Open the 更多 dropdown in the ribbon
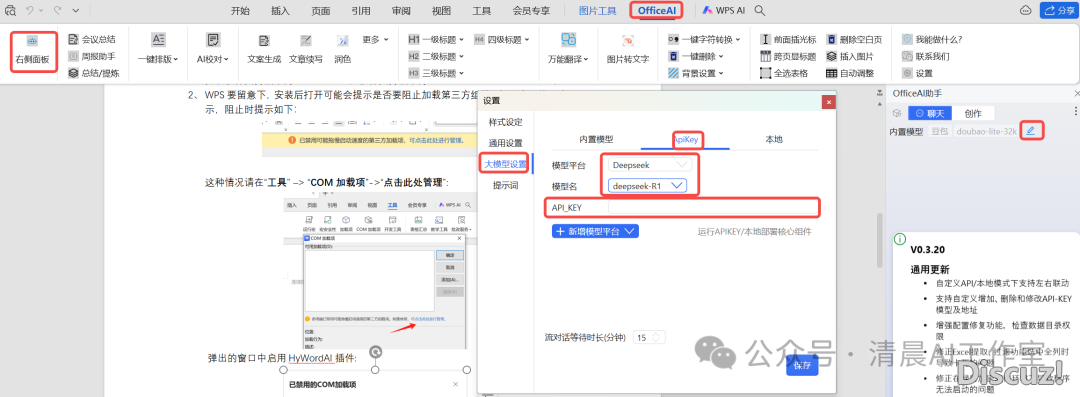The height and width of the screenshot is (397, 1080). coord(375,39)
